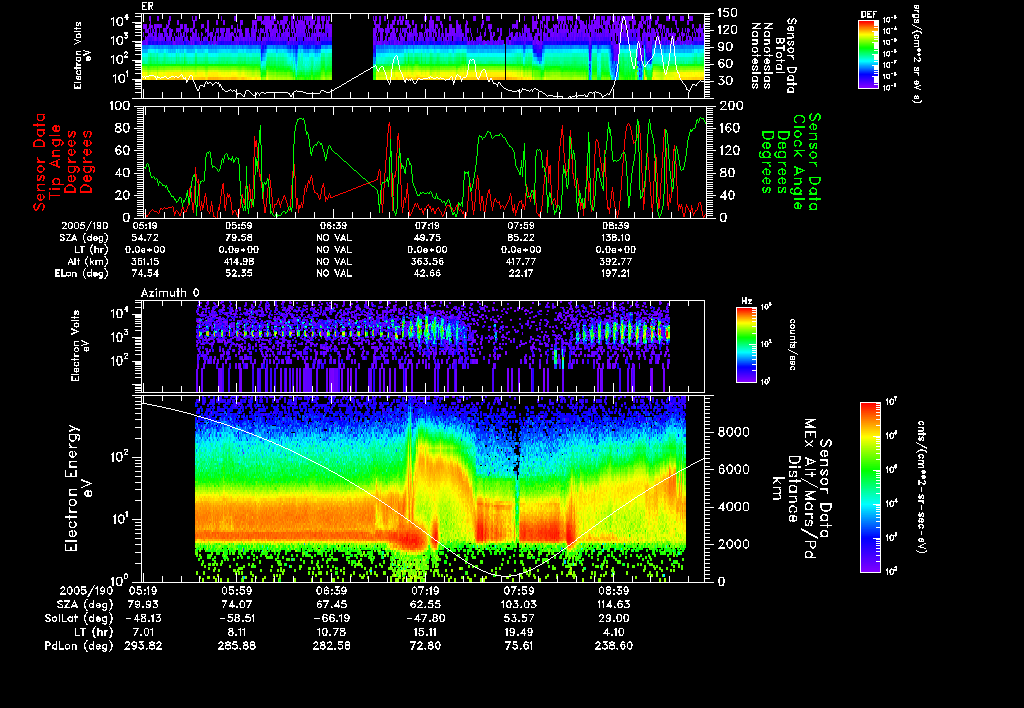Select ELon value 22.17
The height and width of the screenshot is (708, 1024).
tap(520, 273)
